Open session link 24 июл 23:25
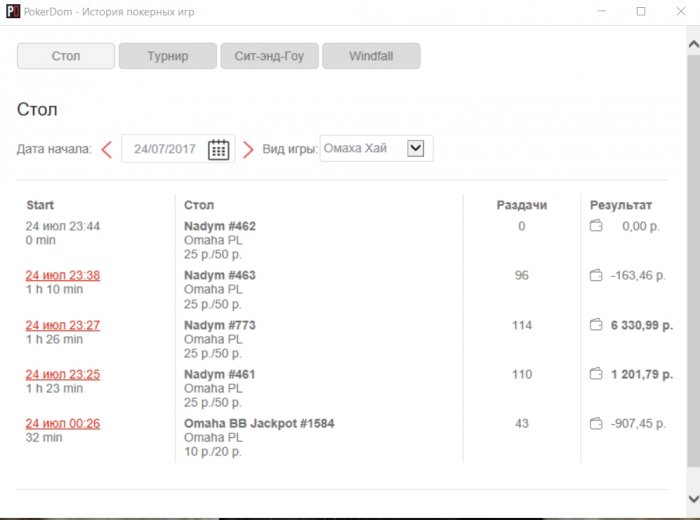The height and width of the screenshot is (520, 700). click(63, 374)
